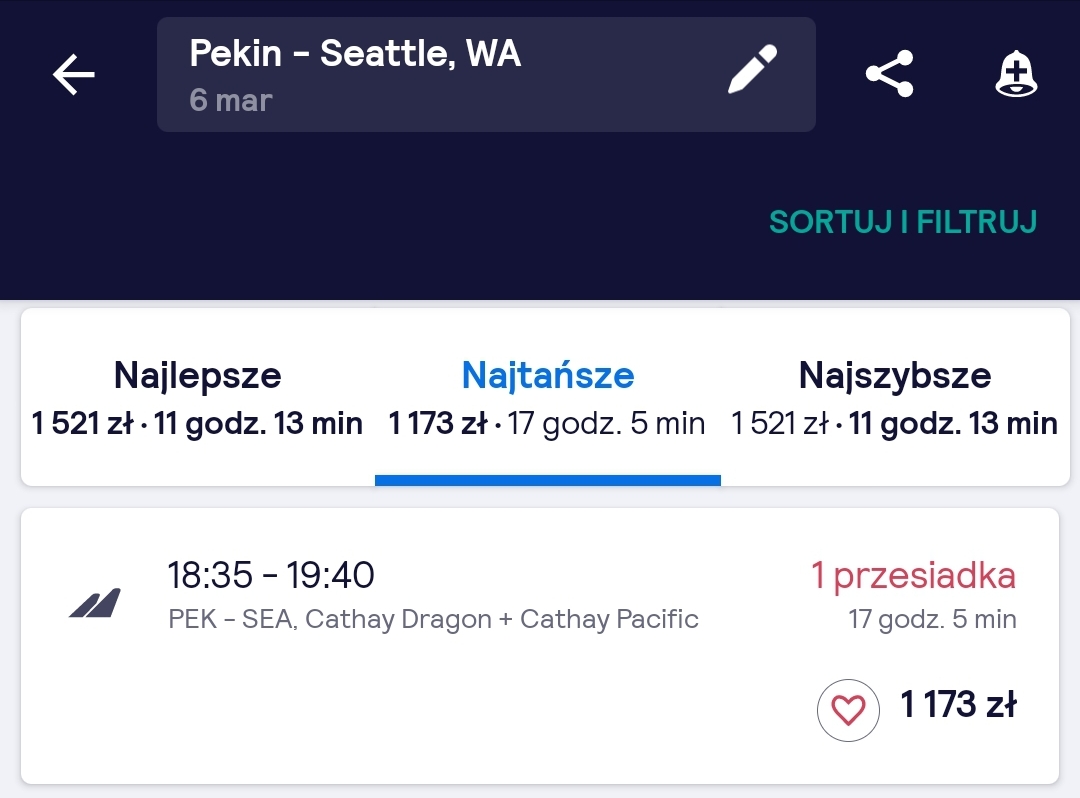This screenshot has height=798, width=1080.
Task: Create a price alert with bell icon
Action: (1016, 74)
